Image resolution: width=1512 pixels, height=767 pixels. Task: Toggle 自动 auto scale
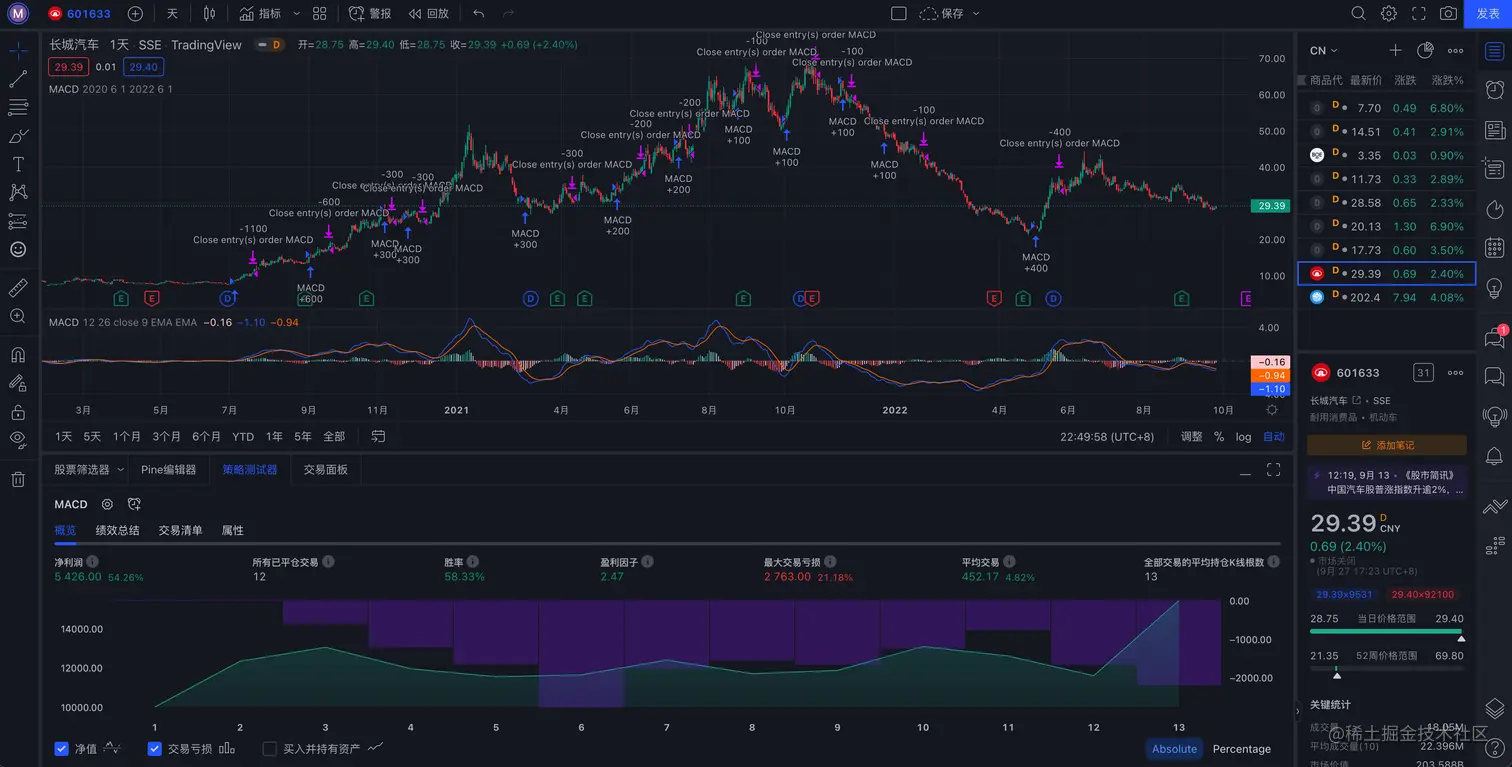pyautogui.click(x=1274, y=436)
